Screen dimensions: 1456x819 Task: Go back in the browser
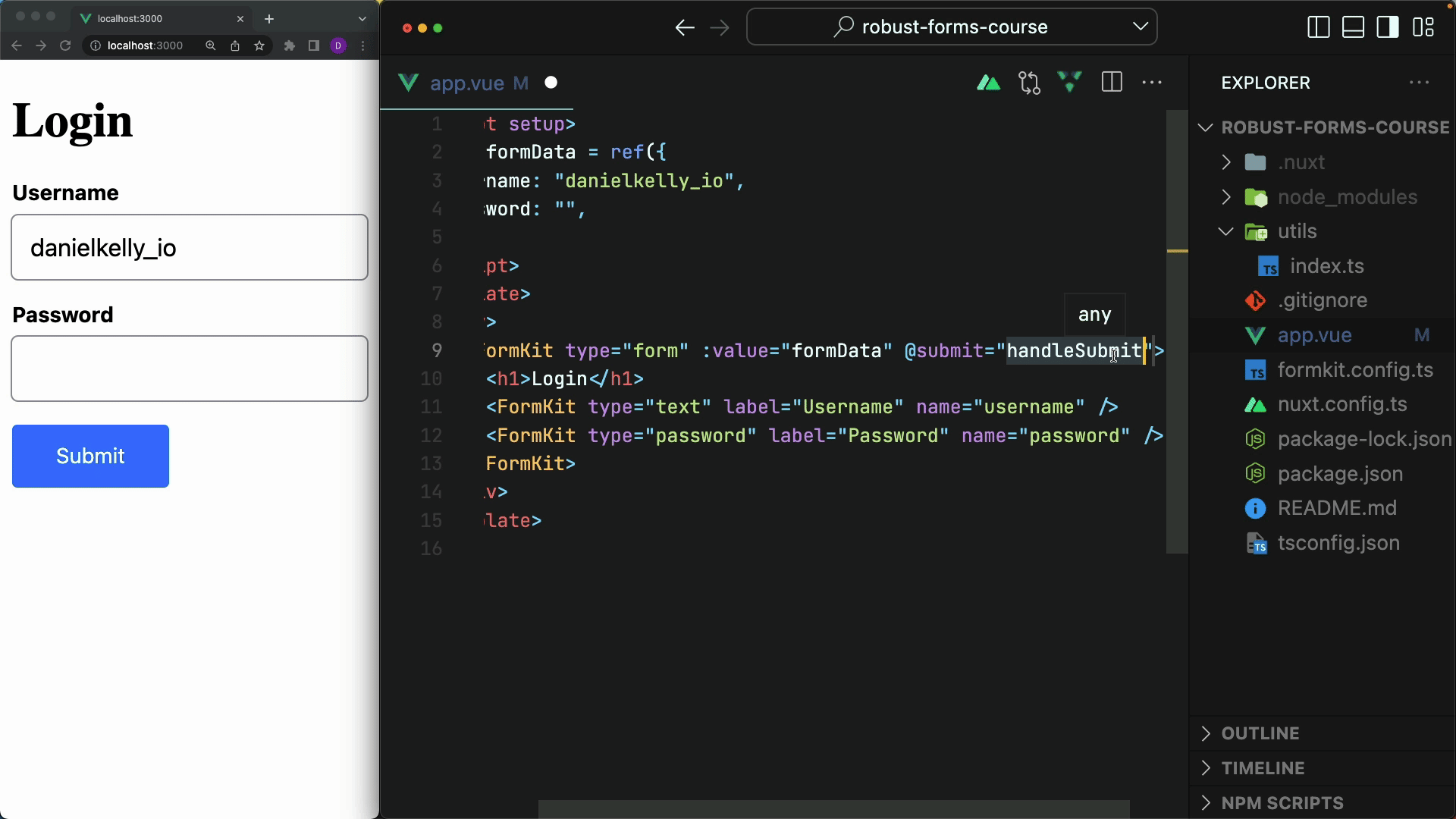pos(17,46)
